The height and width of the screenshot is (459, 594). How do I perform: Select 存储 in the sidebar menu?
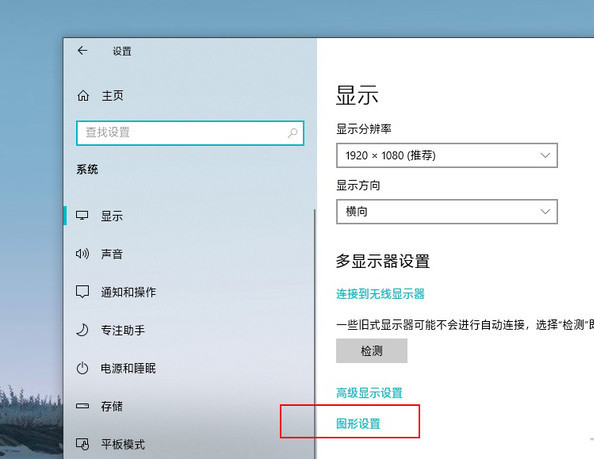click(x=112, y=406)
